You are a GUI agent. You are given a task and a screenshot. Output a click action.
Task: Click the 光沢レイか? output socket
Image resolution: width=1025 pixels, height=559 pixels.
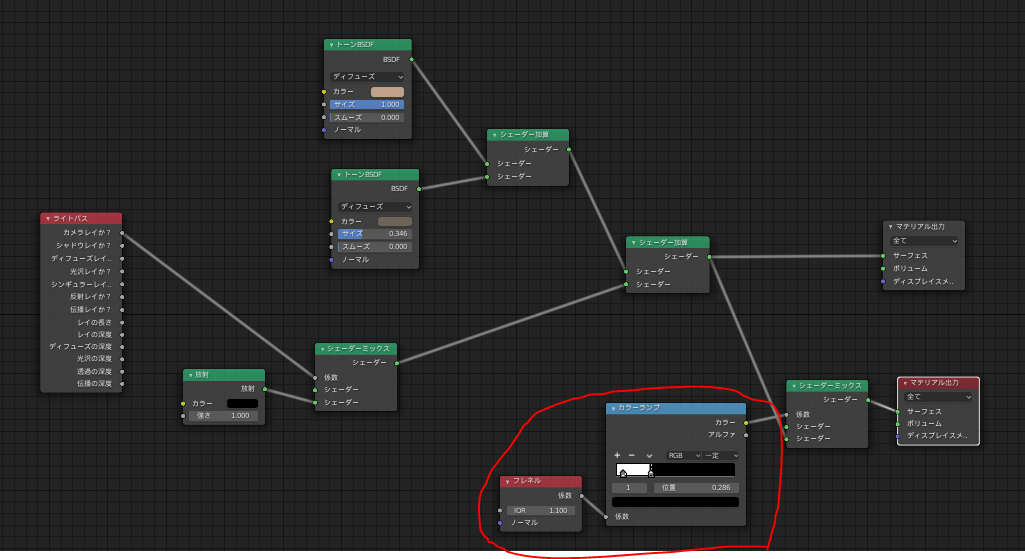(122, 271)
